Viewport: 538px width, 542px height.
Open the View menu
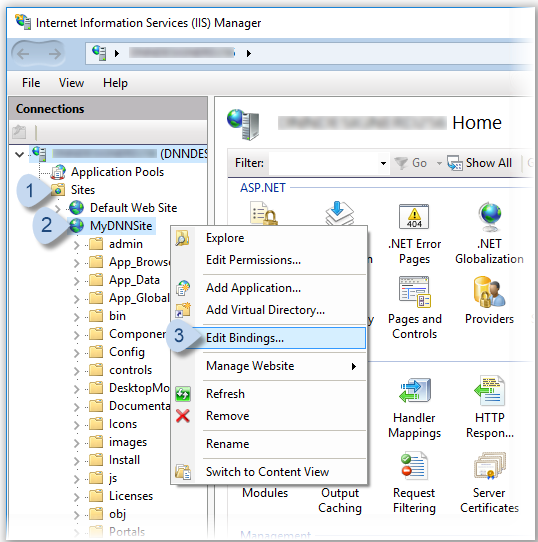[x=71, y=83]
